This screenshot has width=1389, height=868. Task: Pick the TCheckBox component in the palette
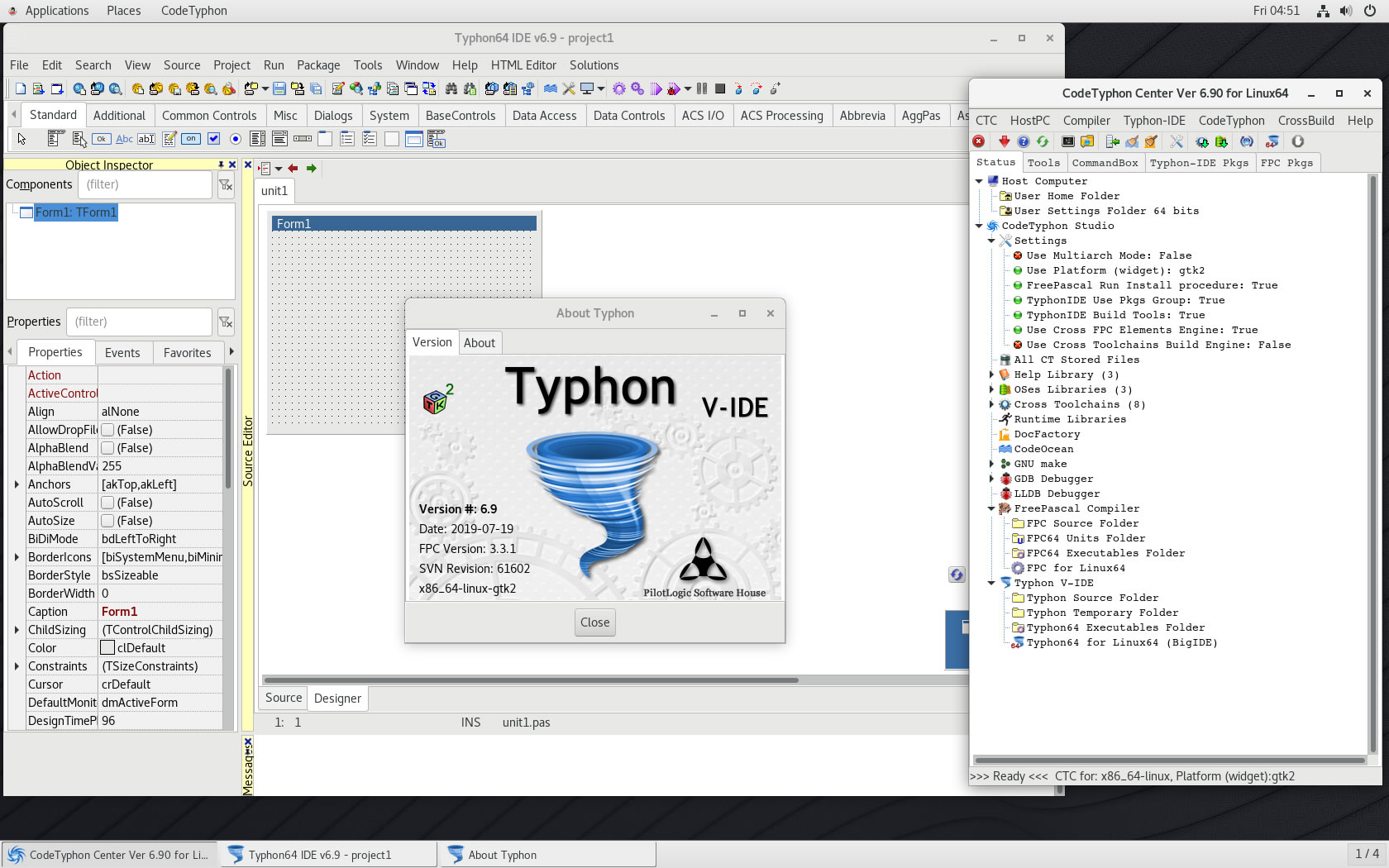tap(213, 139)
